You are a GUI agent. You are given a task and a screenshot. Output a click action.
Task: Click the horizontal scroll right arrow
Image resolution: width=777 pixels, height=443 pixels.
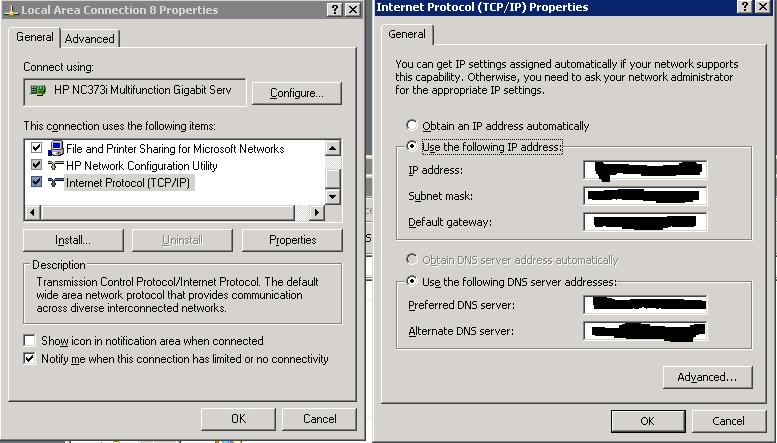click(x=316, y=213)
